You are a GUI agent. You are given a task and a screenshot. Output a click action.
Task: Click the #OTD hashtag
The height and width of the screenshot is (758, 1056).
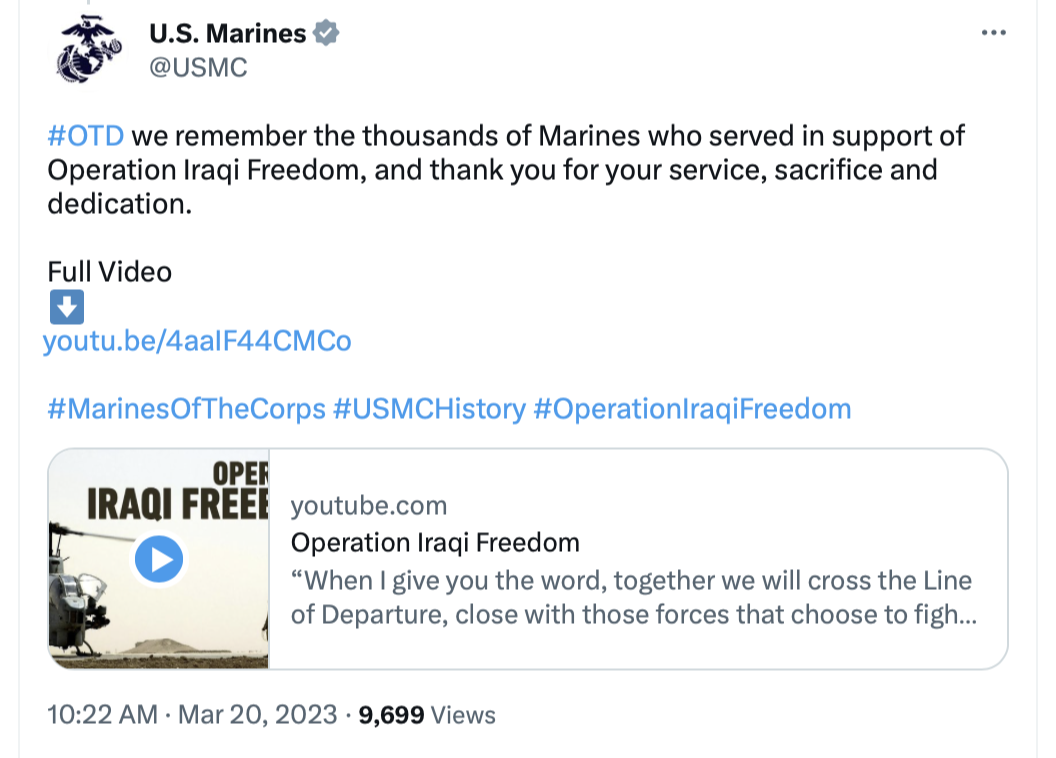pos(86,136)
